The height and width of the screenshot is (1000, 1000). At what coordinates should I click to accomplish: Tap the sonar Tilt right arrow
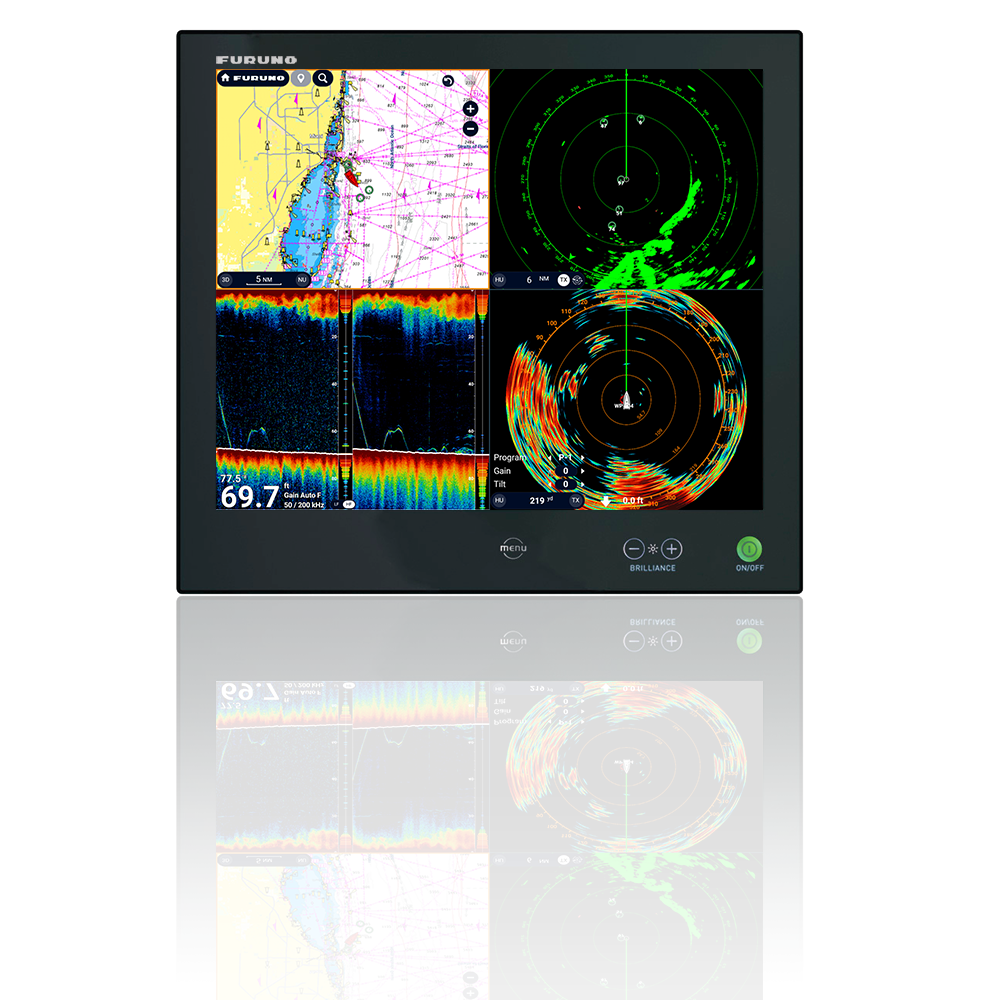tap(582, 484)
